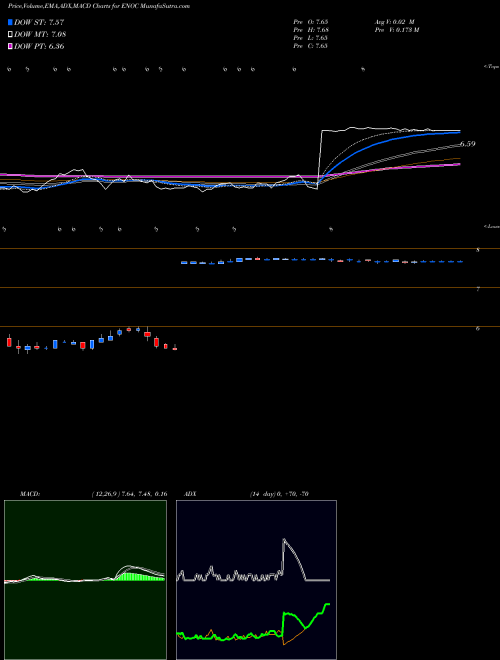
Task: Click the '<Tops' marker label
Action: click(492, 67)
